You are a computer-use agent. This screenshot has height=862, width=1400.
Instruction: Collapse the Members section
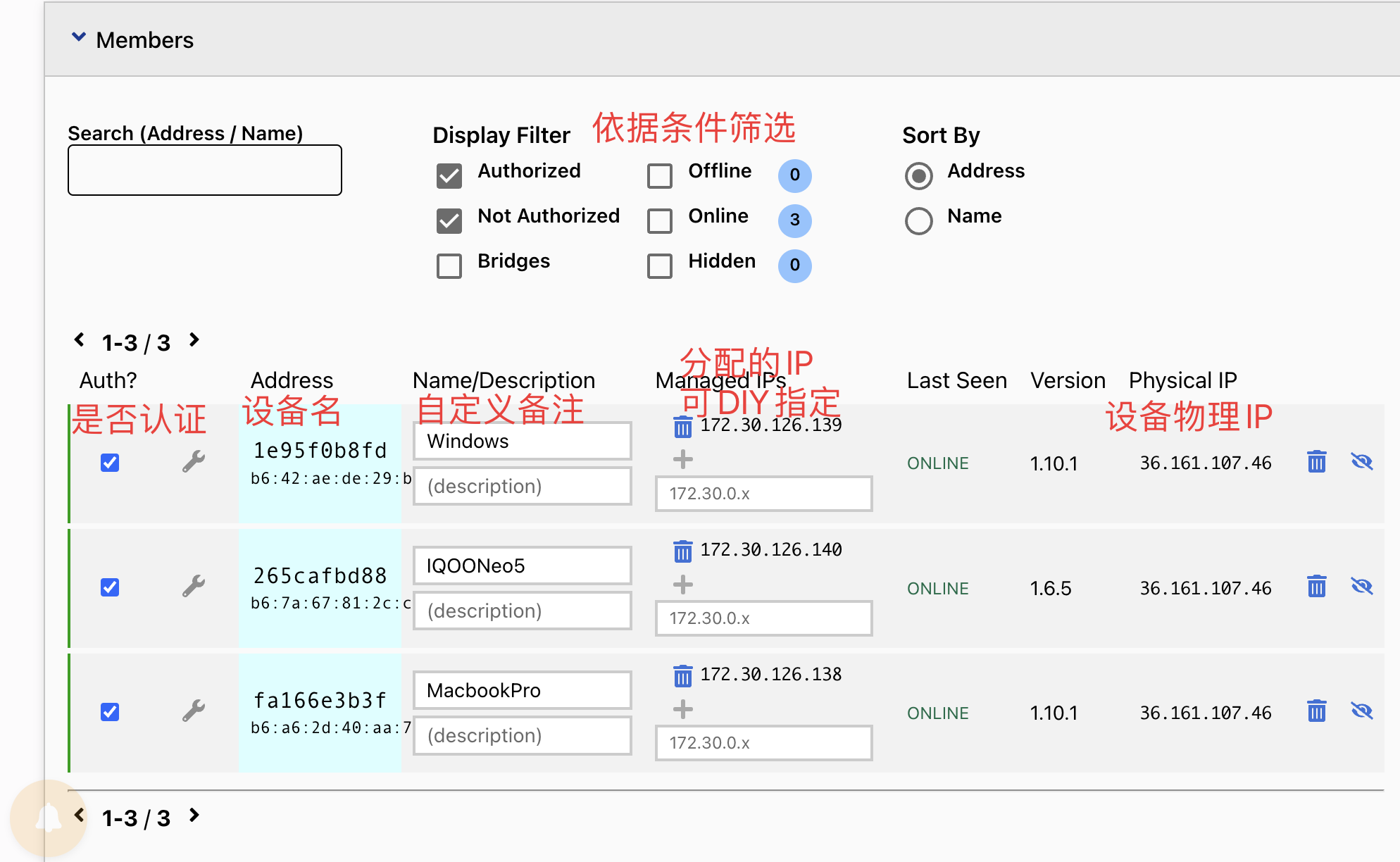pos(79,38)
